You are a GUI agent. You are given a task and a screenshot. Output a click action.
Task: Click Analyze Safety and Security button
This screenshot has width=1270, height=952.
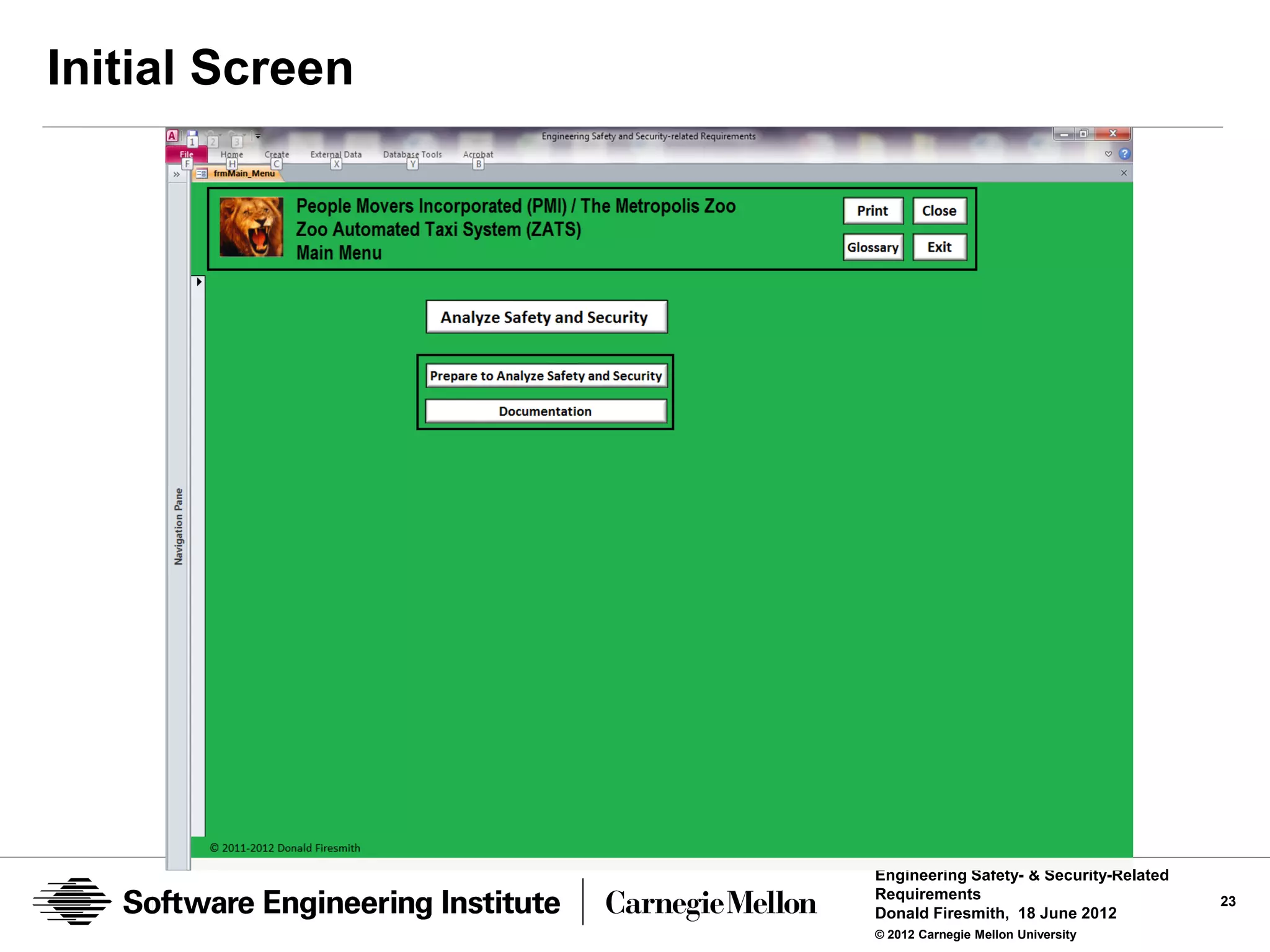click(546, 317)
